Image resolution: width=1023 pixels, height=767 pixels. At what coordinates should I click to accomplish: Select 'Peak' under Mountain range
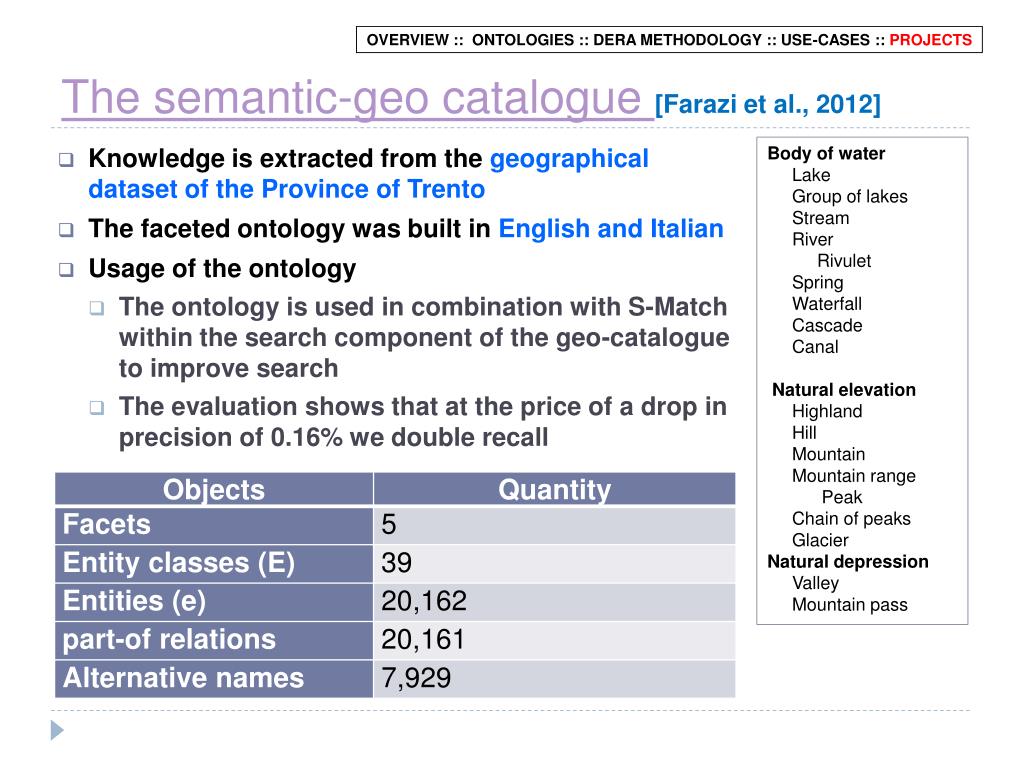[x=842, y=498]
